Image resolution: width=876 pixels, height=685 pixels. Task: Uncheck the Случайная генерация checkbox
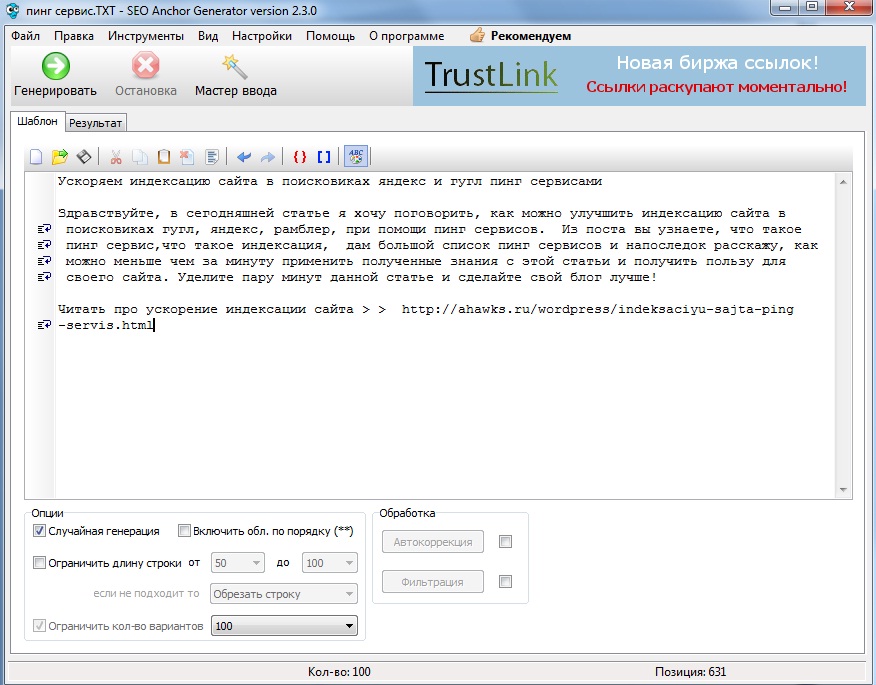40,531
